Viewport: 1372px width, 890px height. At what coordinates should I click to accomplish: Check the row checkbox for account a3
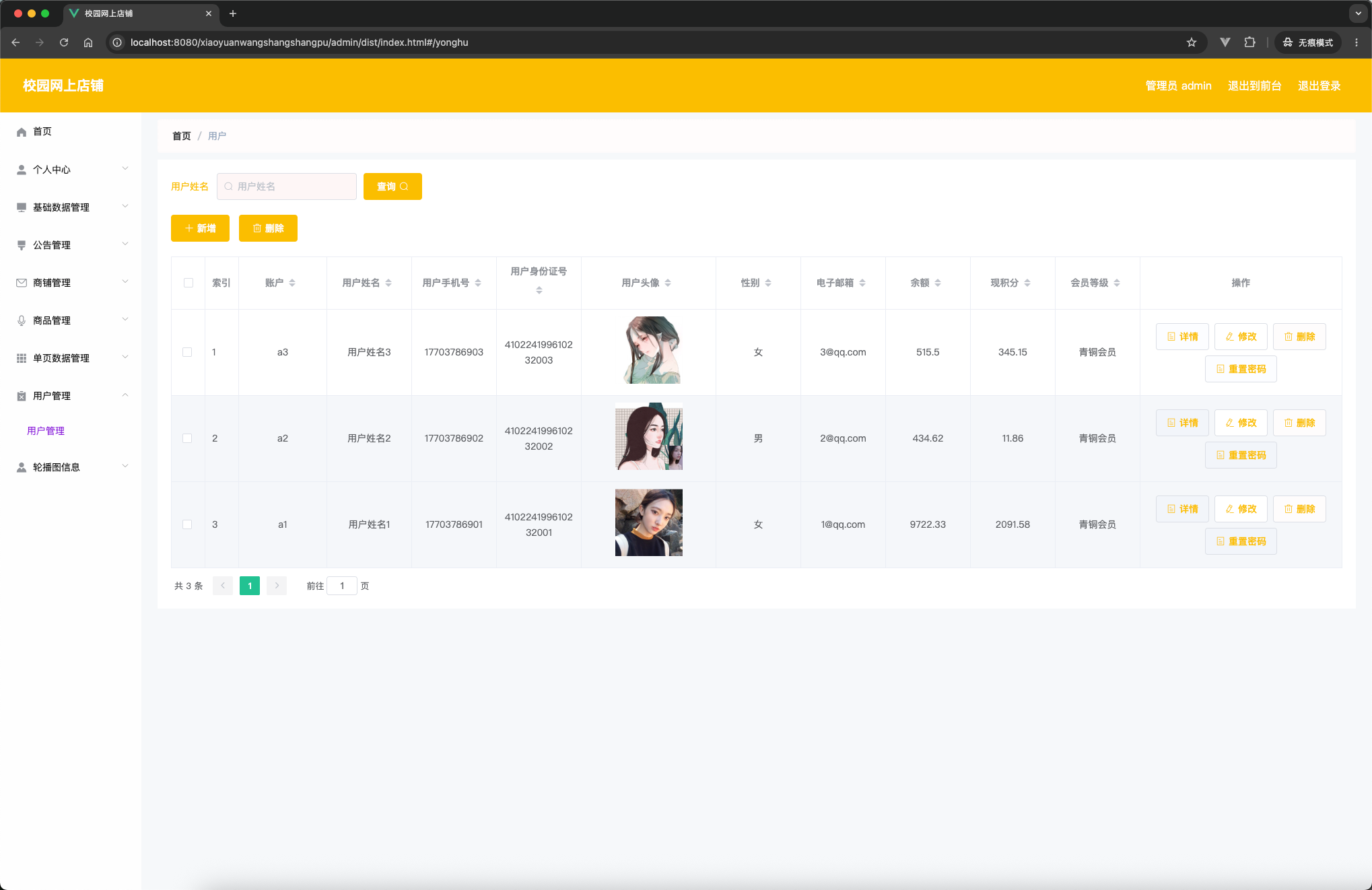(187, 352)
